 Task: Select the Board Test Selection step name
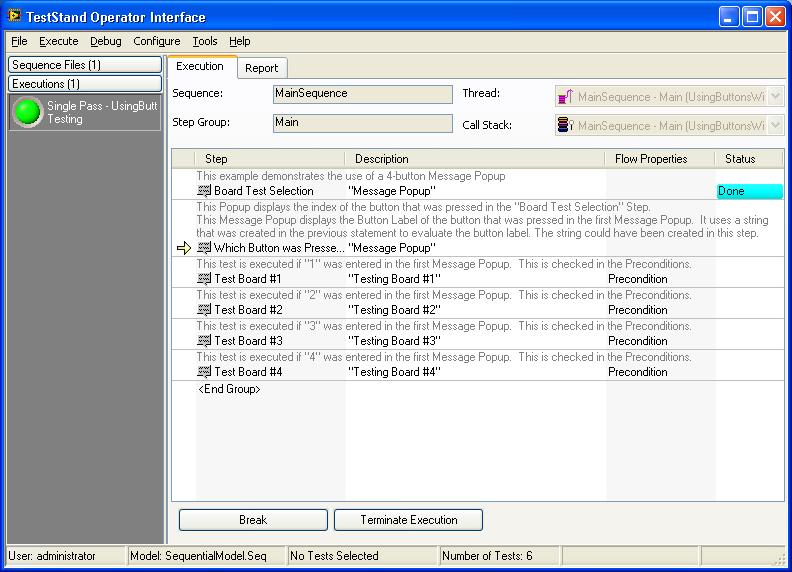coord(264,191)
